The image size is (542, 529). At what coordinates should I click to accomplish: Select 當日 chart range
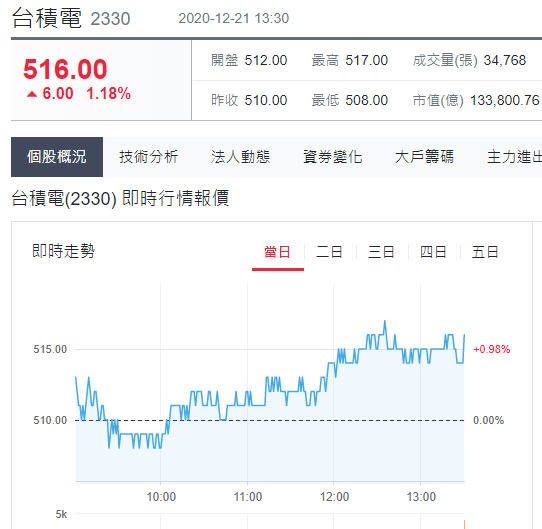278,252
